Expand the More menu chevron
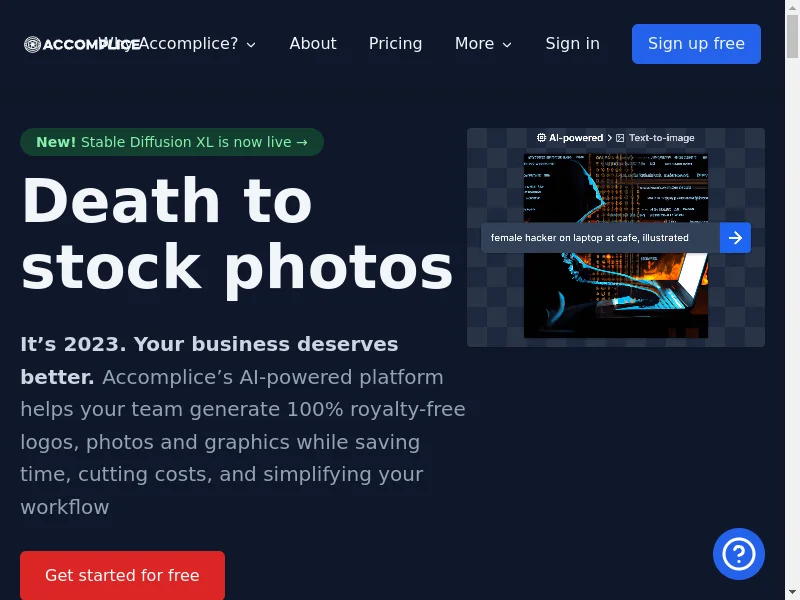Viewport: 800px width, 600px height. click(x=507, y=45)
